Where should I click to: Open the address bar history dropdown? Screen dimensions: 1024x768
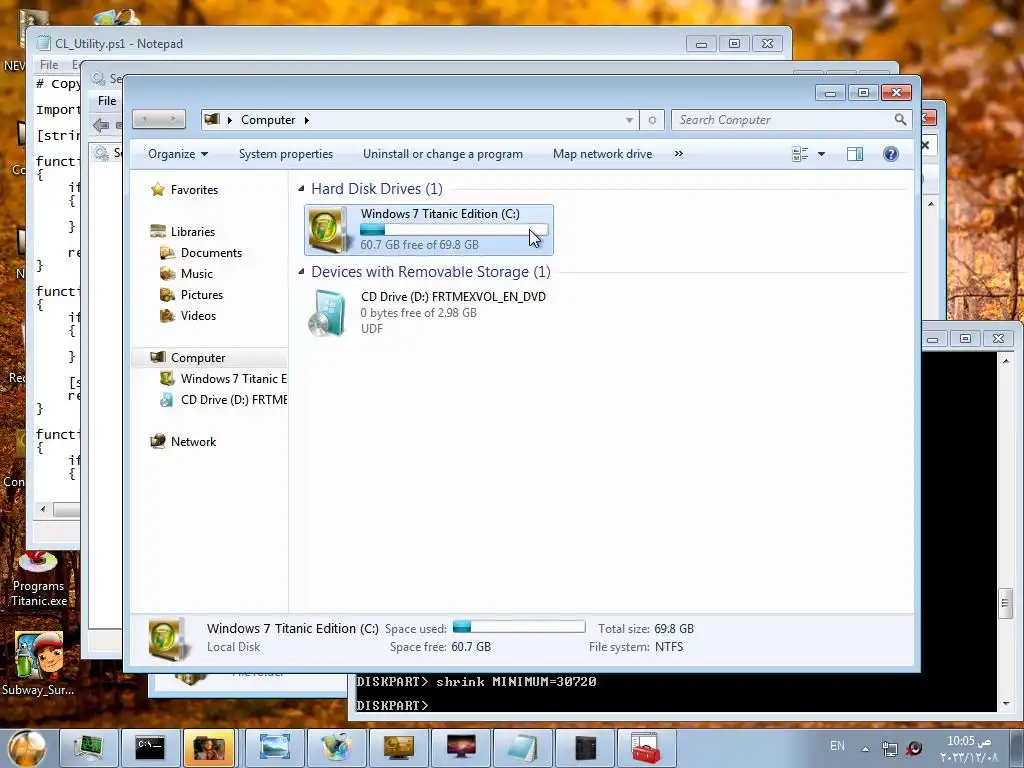[x=629, y=120]
